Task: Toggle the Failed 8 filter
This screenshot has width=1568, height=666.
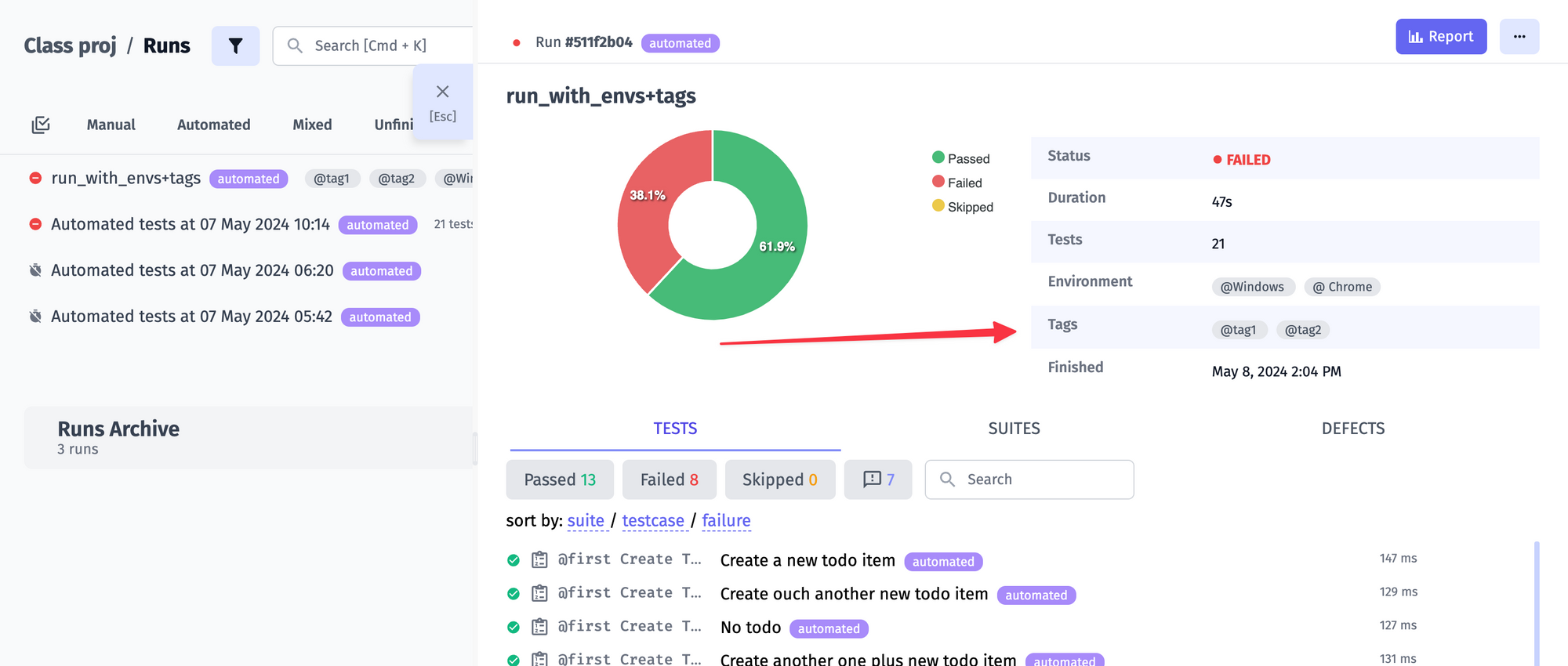Action: click(670, 480)
